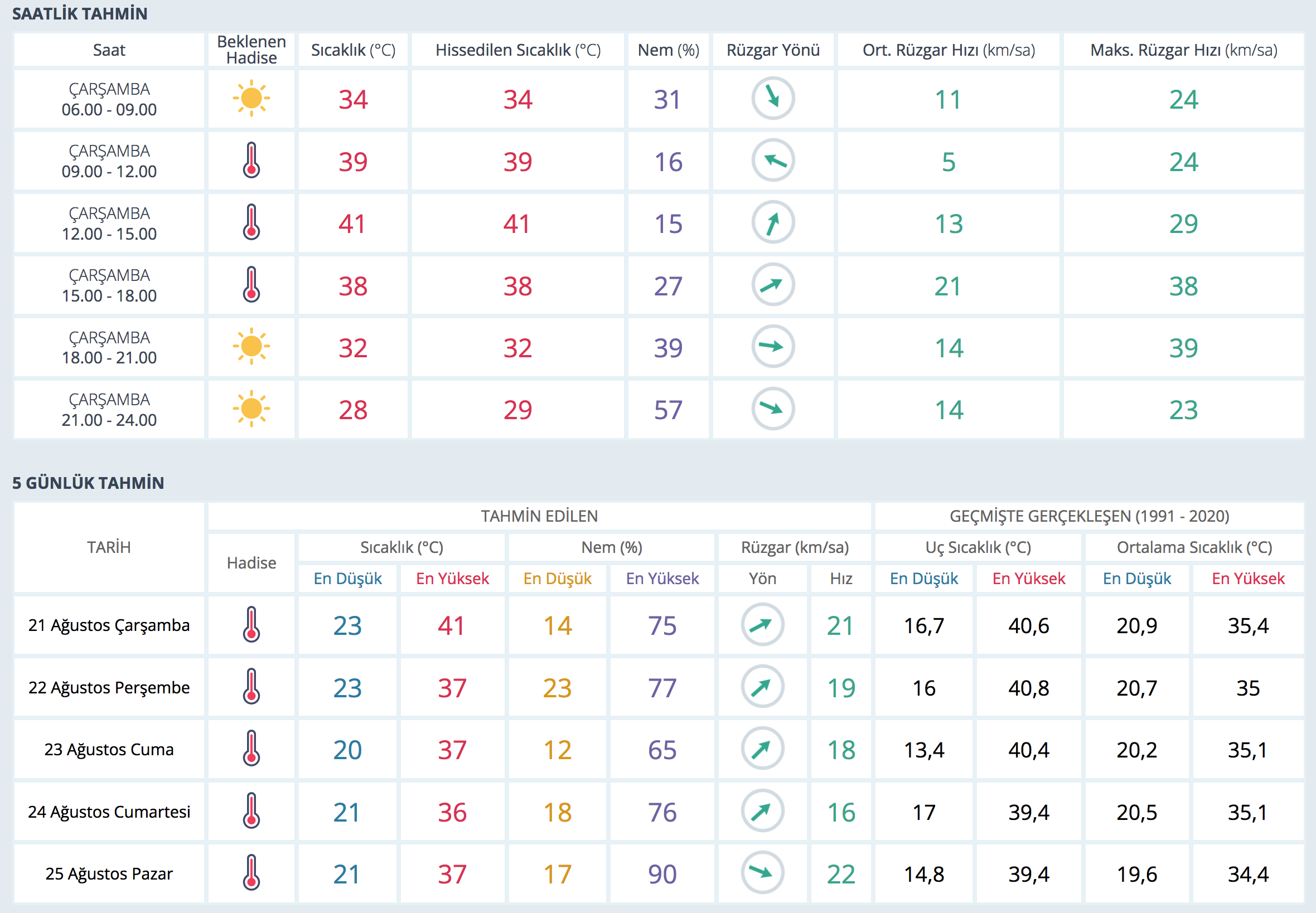Click wind direction icon for 22 Ağustos Perşembe
The height and width of the screenshot is (913, 1316).
point(762,687)
